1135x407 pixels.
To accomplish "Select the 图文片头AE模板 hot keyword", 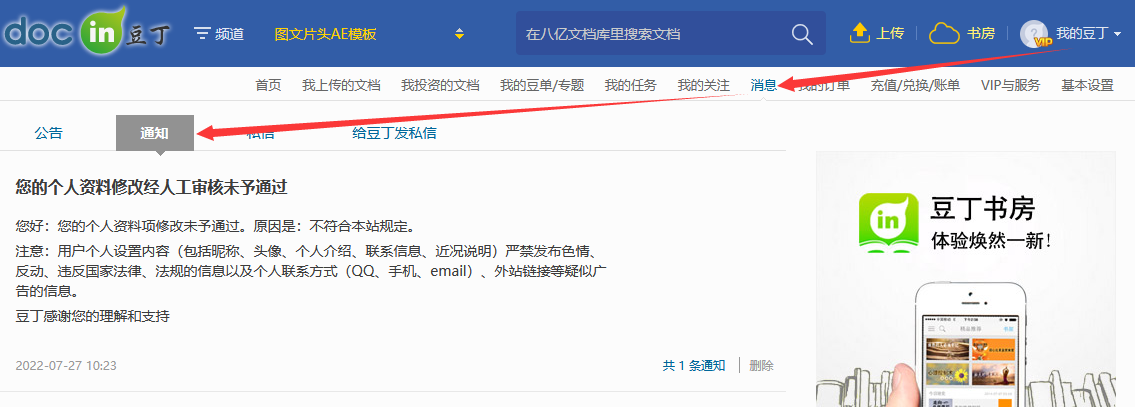I will [x=326, y=34].
